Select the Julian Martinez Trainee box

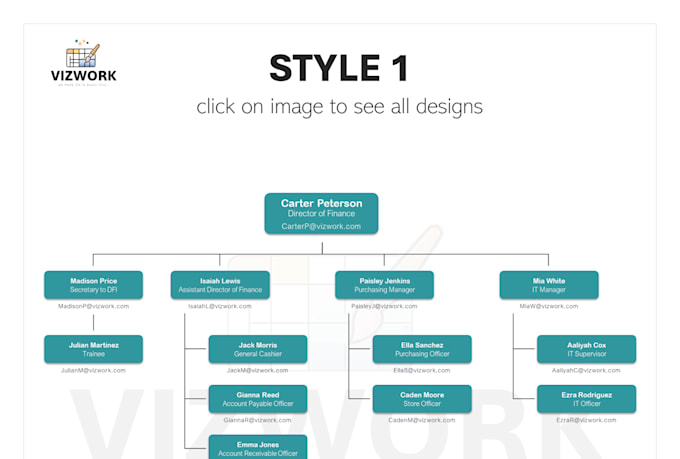[x=94, y=349]
